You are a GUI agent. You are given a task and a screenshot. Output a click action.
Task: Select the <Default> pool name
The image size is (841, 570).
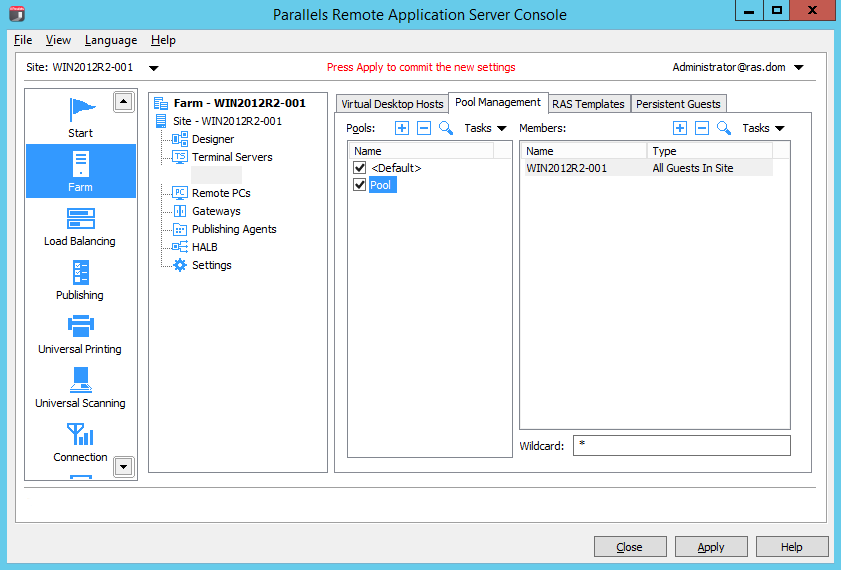396,168
